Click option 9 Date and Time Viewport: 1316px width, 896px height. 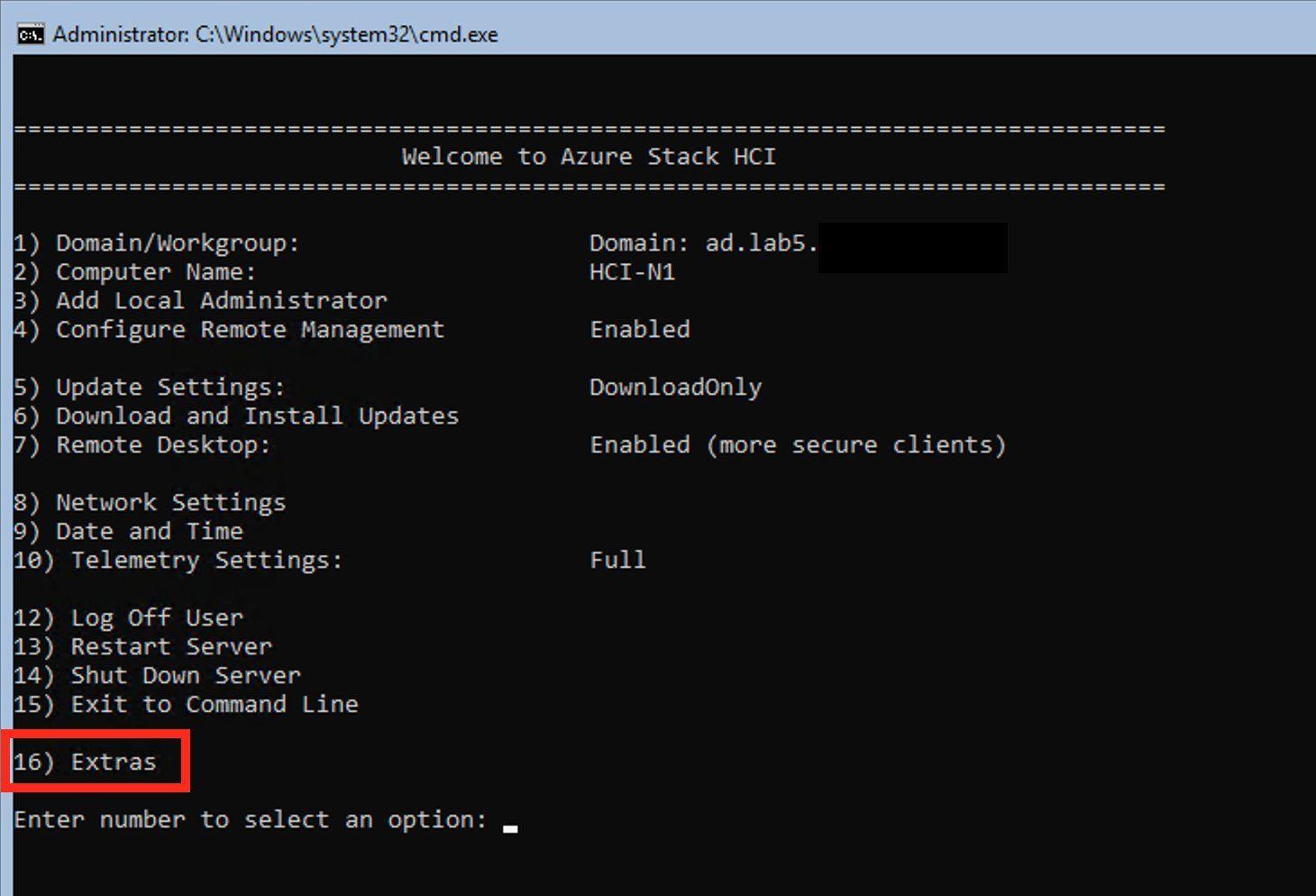[x=126, y=531]
